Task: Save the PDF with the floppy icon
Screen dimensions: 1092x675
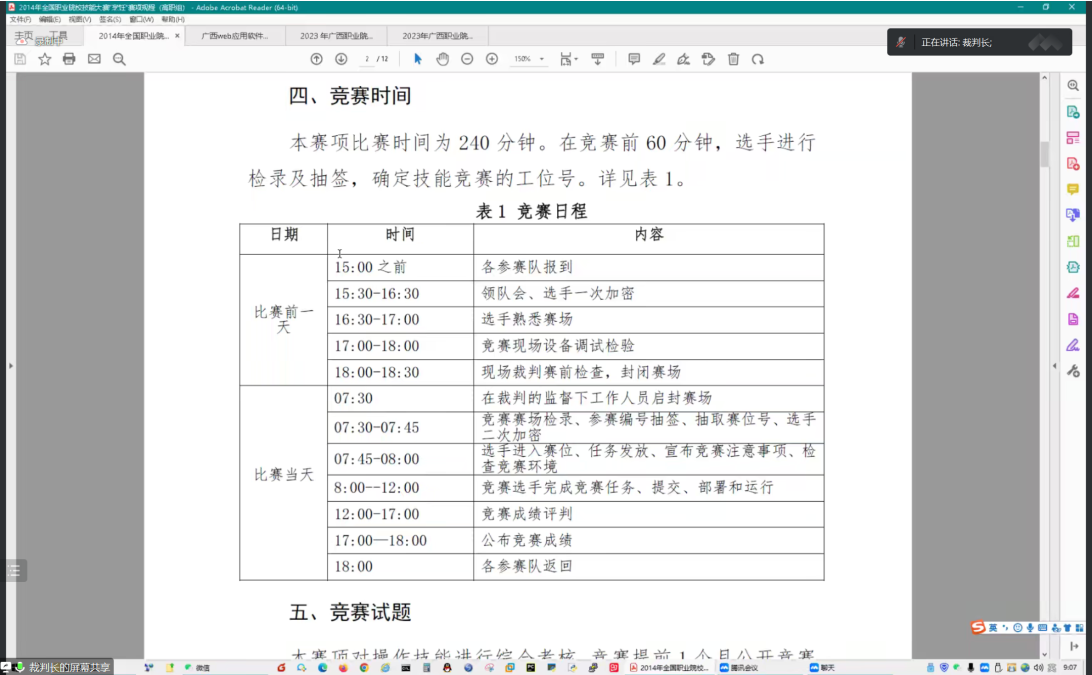Action: (x=20, y=59)
